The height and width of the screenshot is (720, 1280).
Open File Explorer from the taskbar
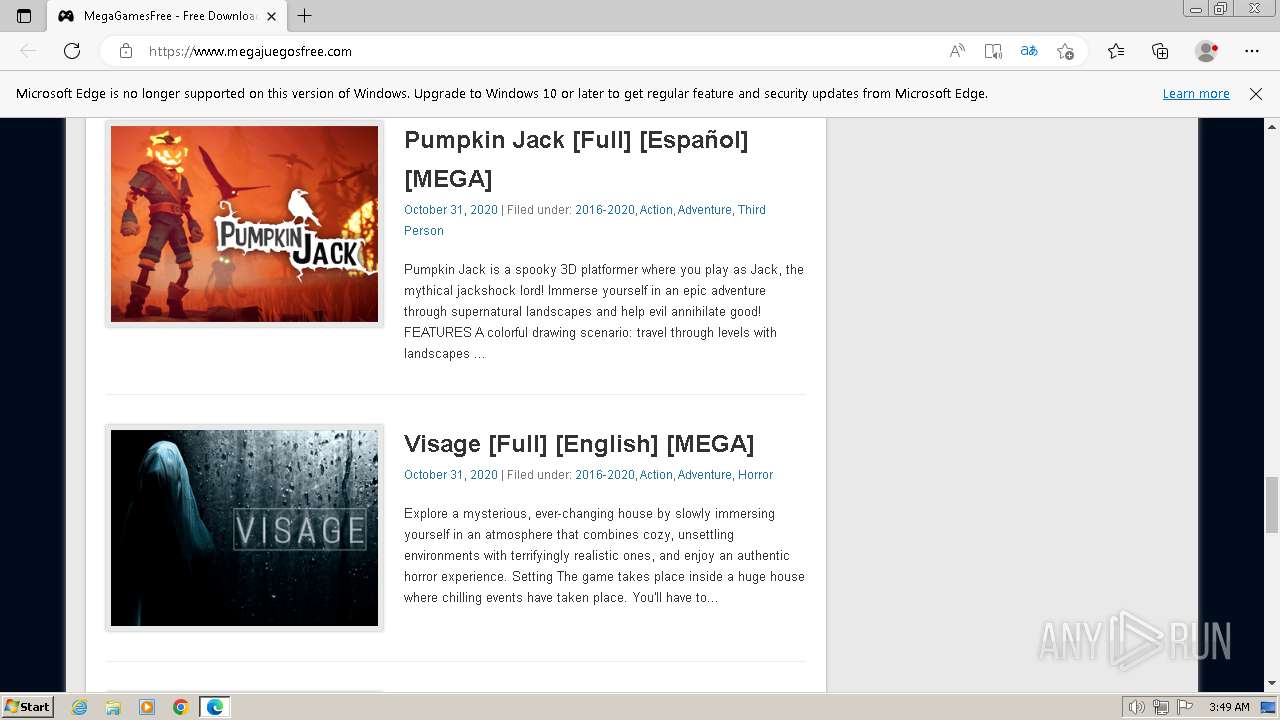tap(113, 707)
